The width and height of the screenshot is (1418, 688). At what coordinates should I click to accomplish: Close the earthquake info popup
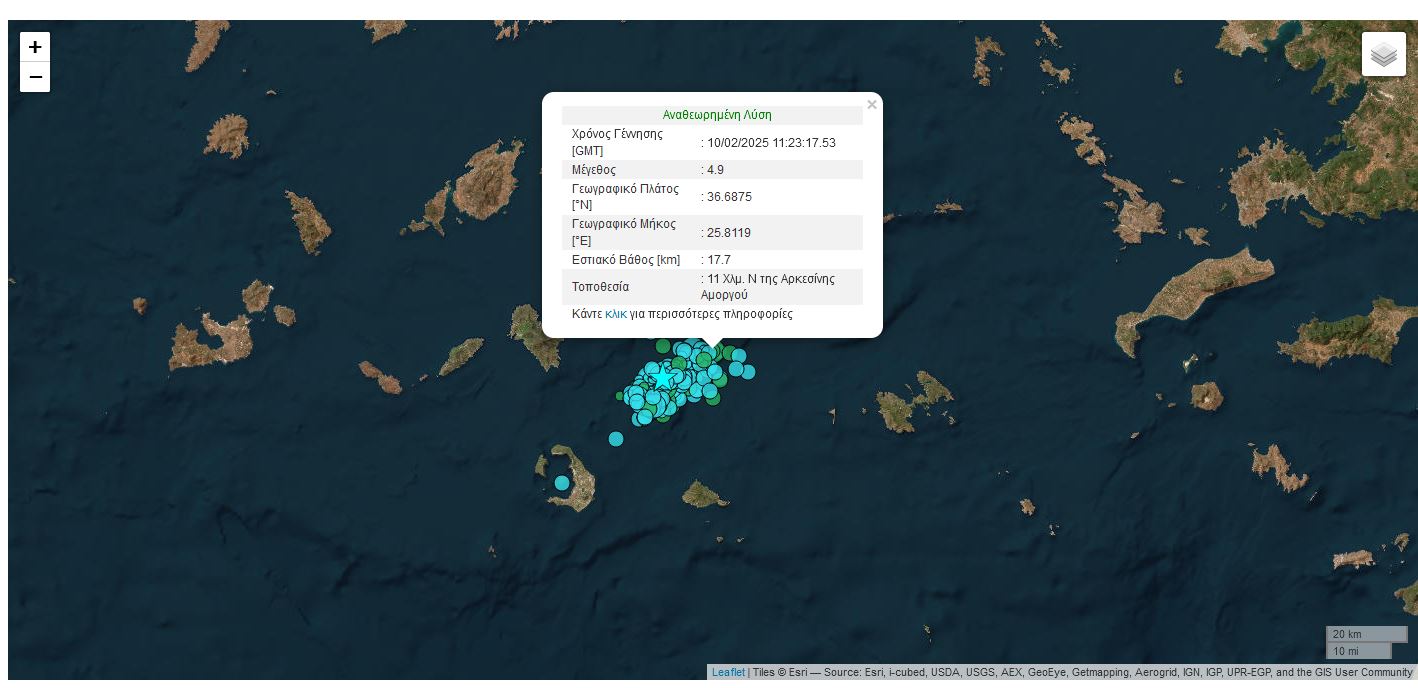click(x=871, y=105)
